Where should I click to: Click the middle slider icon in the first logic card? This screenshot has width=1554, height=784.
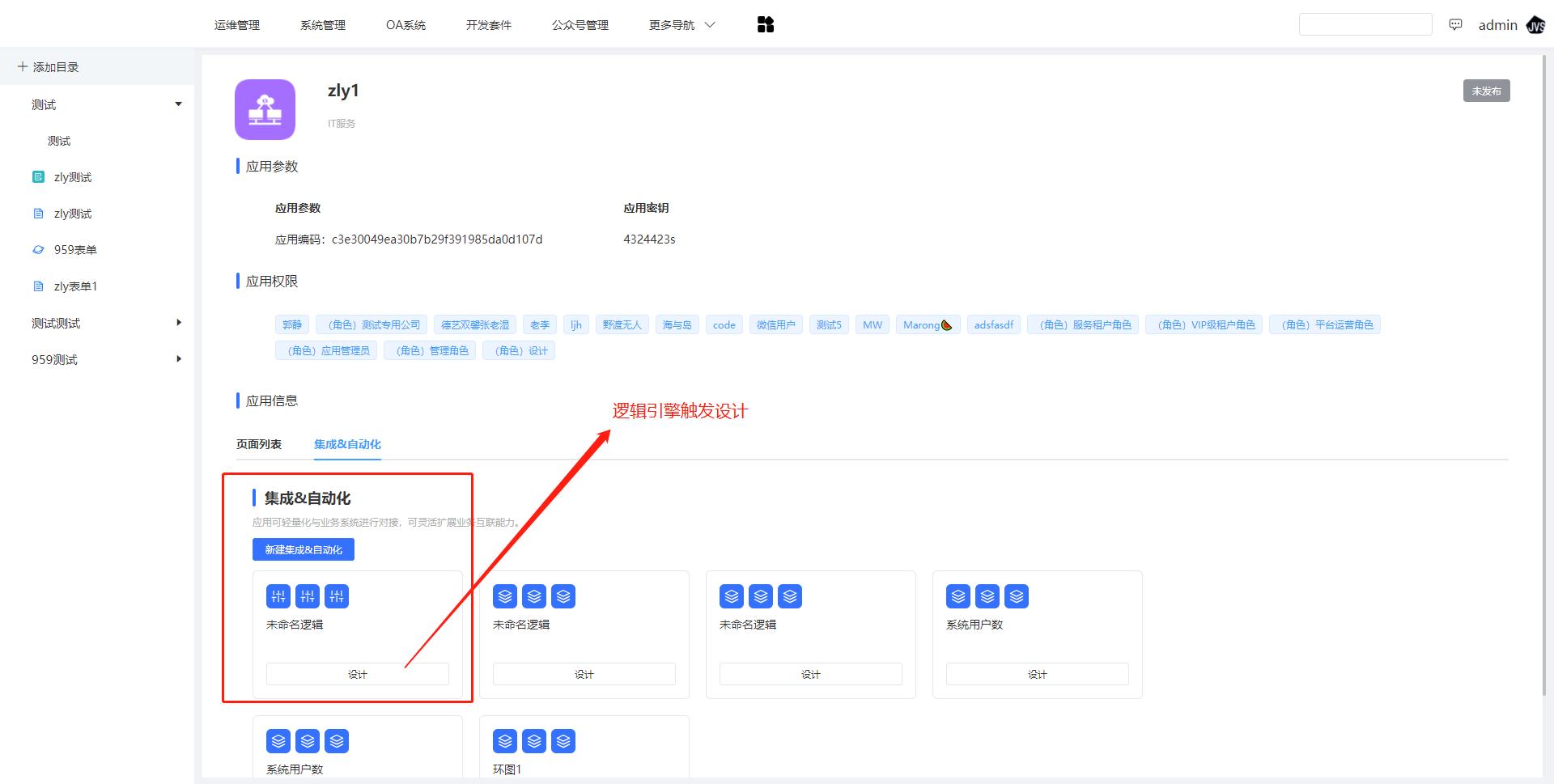tap(308, 596)
